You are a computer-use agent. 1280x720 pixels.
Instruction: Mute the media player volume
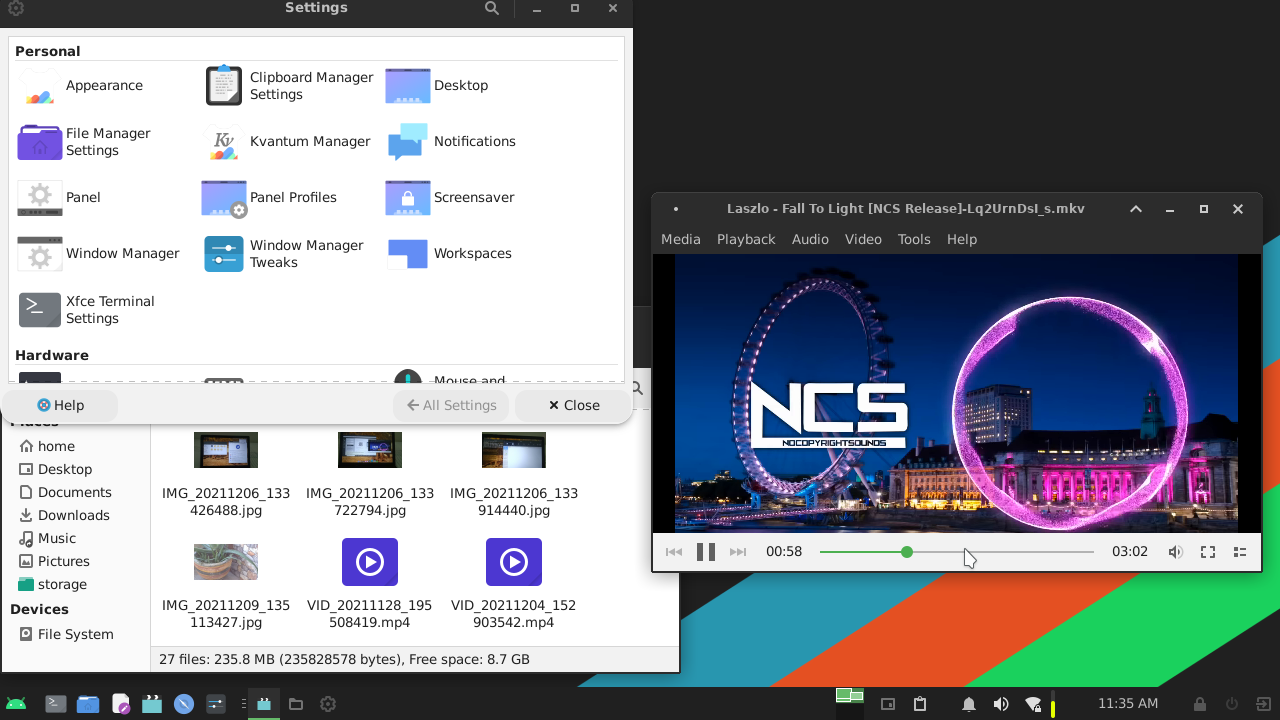click(1176, 552)
